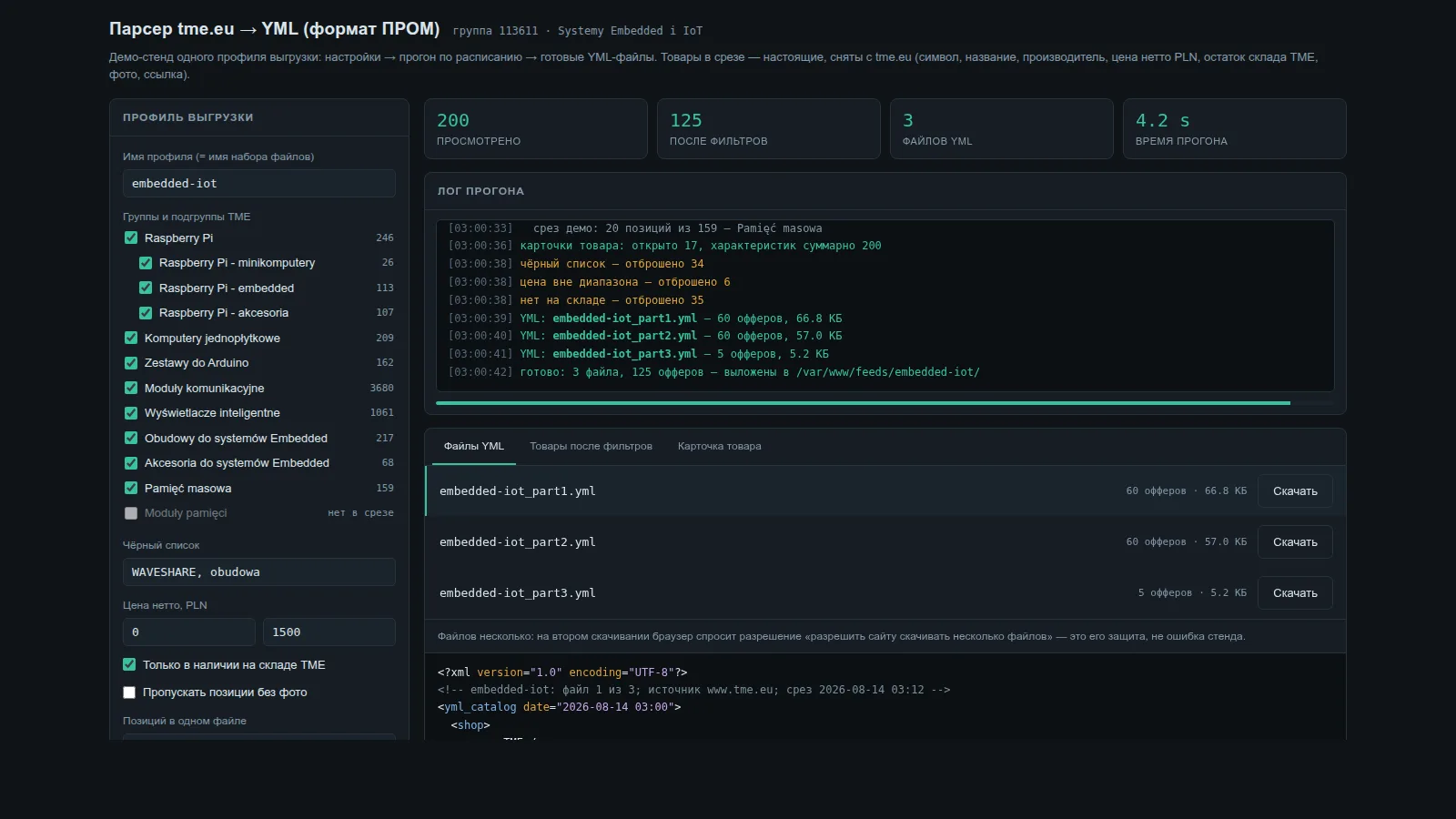This screenshot has width=1456, height=819.
Task: Click '60 офферов · 66.8 КБ' info text
Action: (x=1187, y=491)
